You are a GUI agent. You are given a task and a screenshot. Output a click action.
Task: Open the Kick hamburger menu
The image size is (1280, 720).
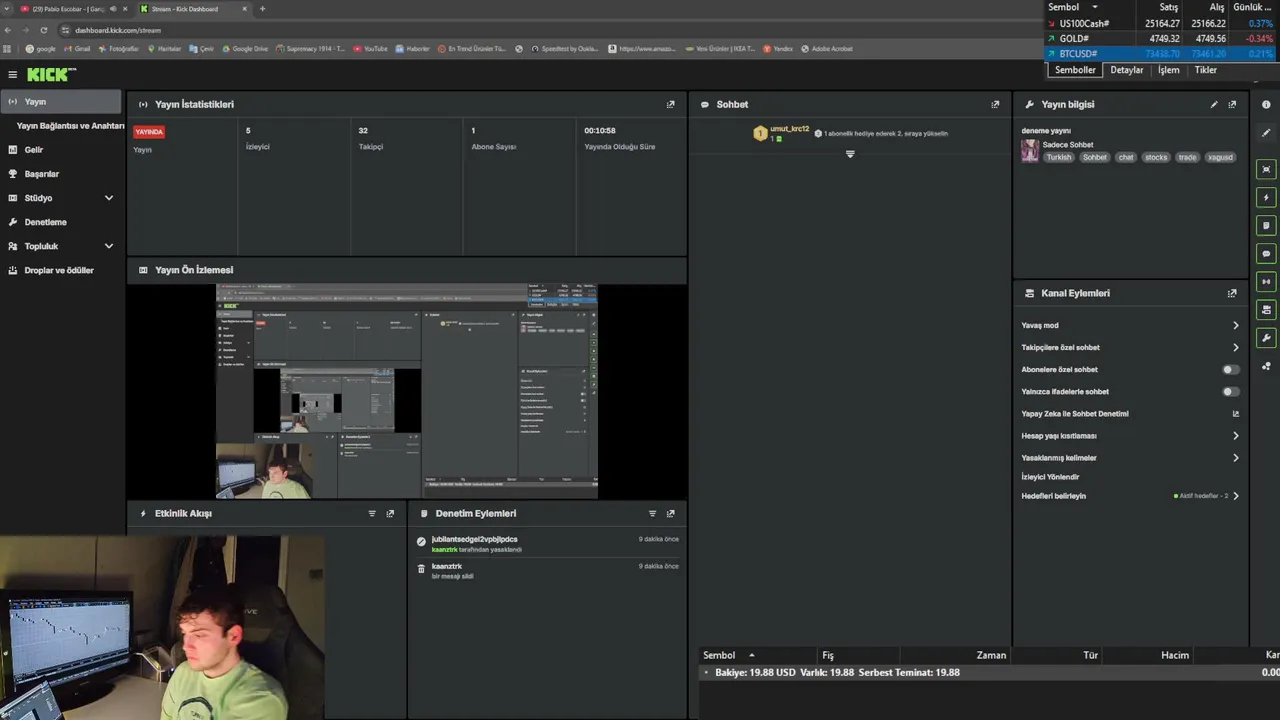(12, 74)
